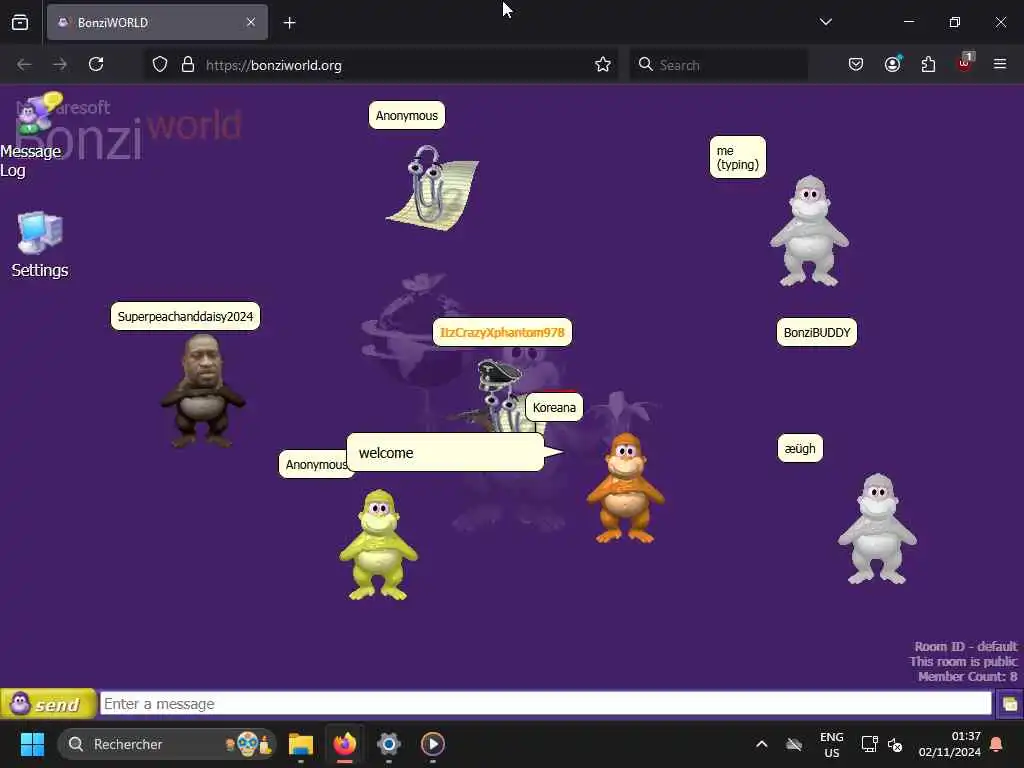The width and height of the screenshot is (1024, 768).
Task: Open the list all tabs dropdown
Action: tap(825, 22)
